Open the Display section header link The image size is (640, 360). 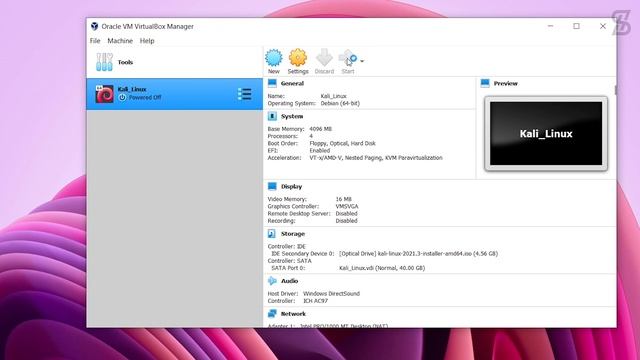(291, 187)
